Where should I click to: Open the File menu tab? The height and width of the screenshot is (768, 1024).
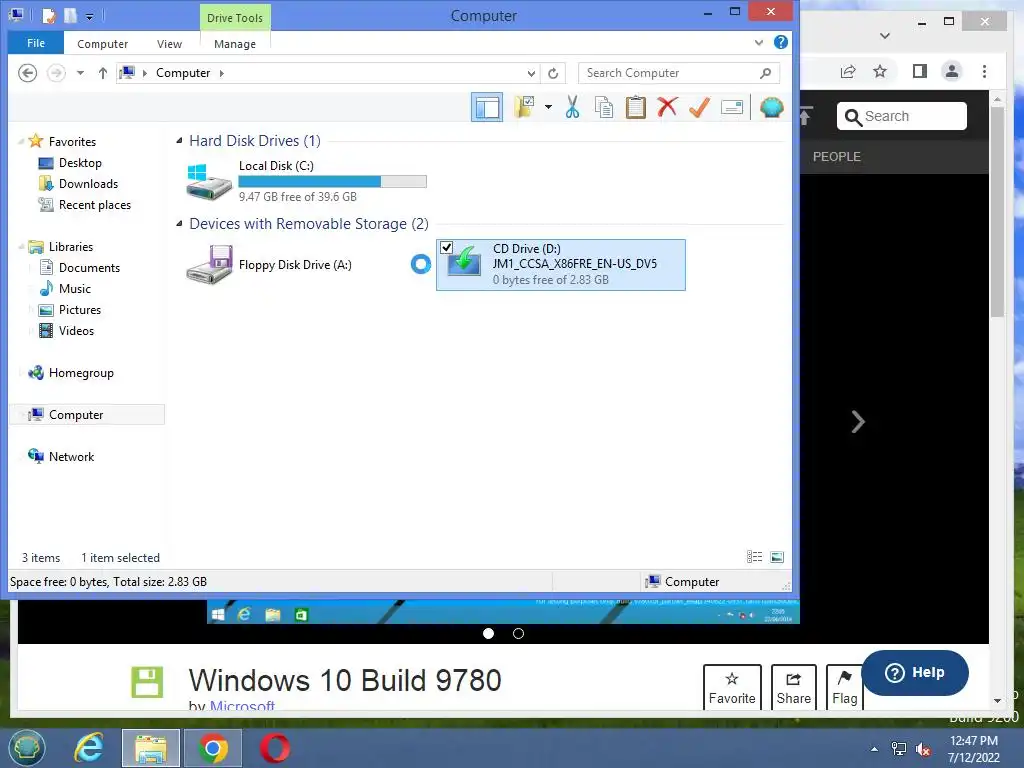36,43
